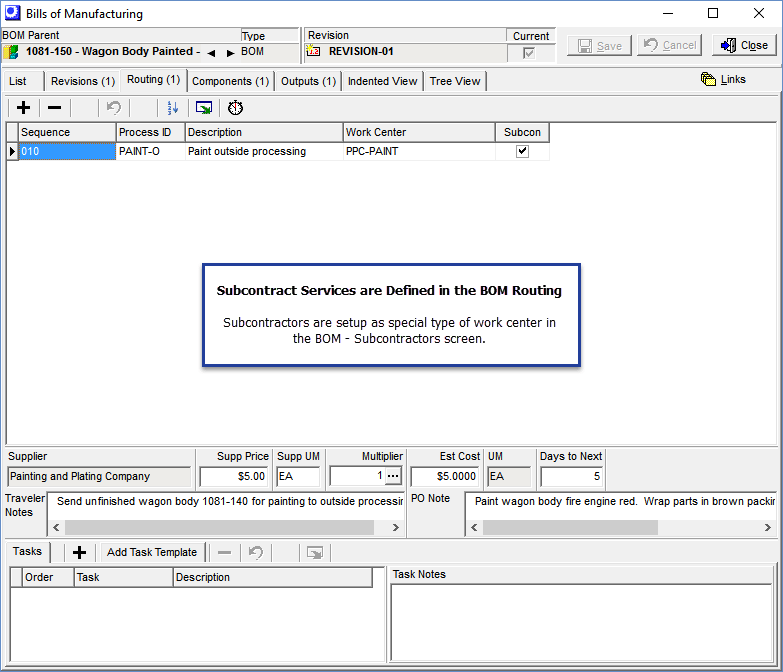
Task: Click the Cancel button
Action: tap(669, 45)
